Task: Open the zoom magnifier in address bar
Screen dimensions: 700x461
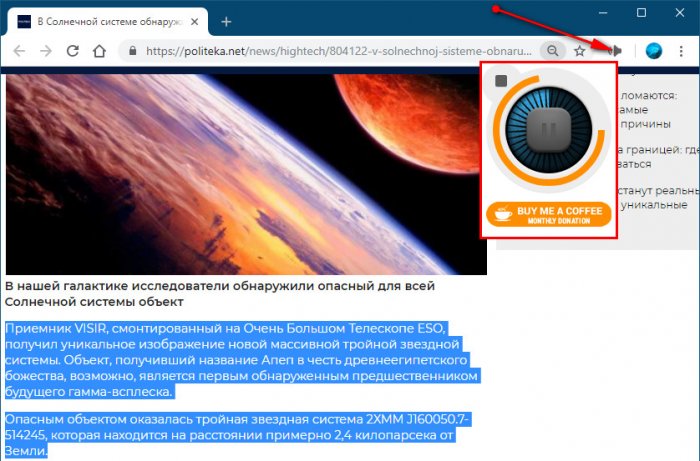Action: tap(553, 51)
